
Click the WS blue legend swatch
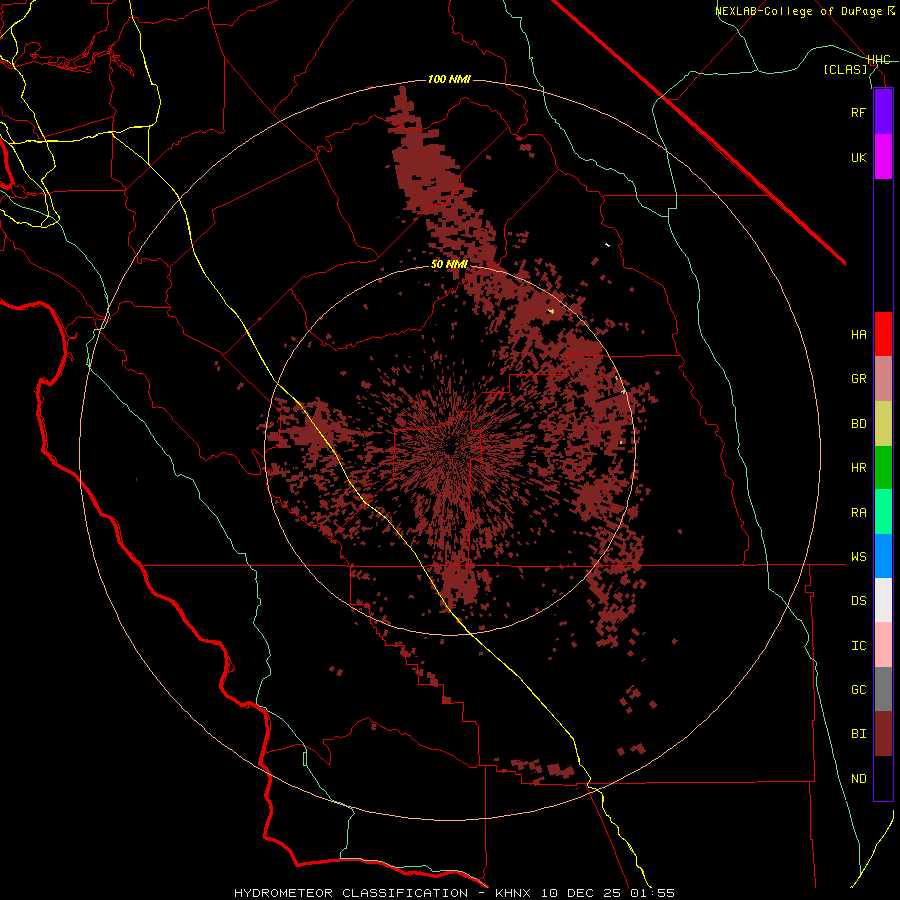(x=883, y=556)
